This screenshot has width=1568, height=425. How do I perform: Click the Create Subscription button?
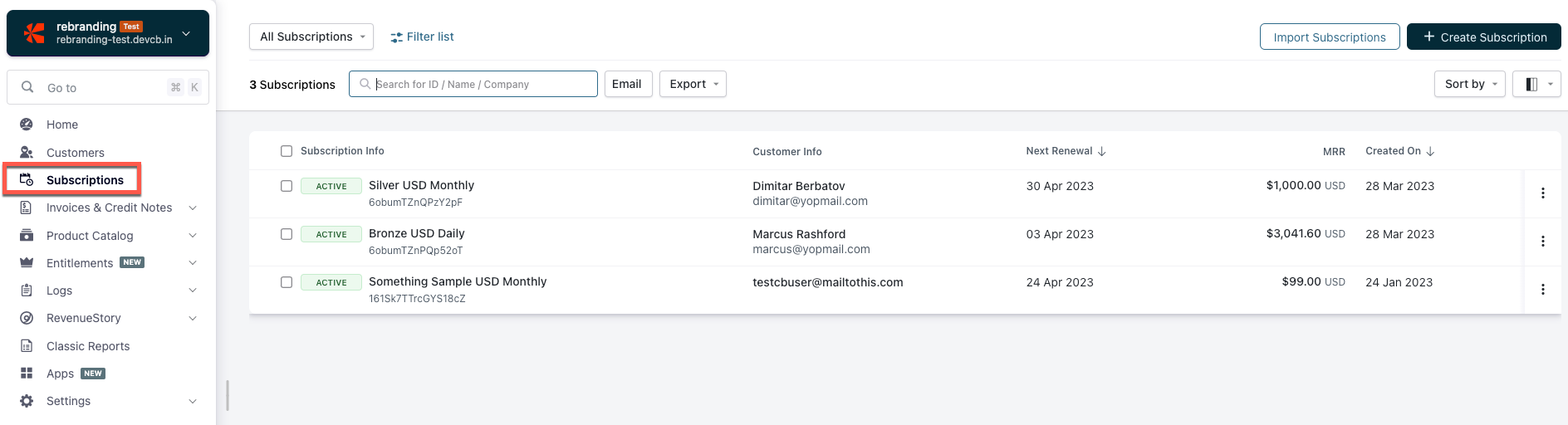coord(1483,37)
